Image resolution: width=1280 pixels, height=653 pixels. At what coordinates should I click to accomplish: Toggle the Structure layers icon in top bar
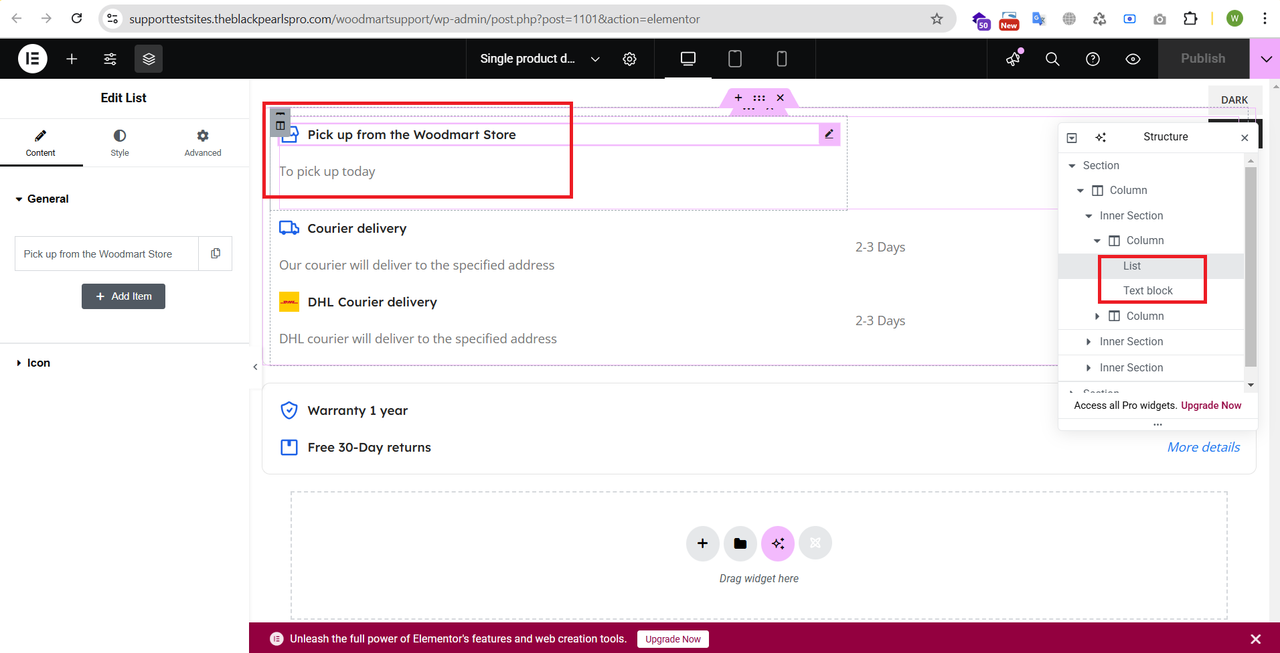tap(149, 59)
